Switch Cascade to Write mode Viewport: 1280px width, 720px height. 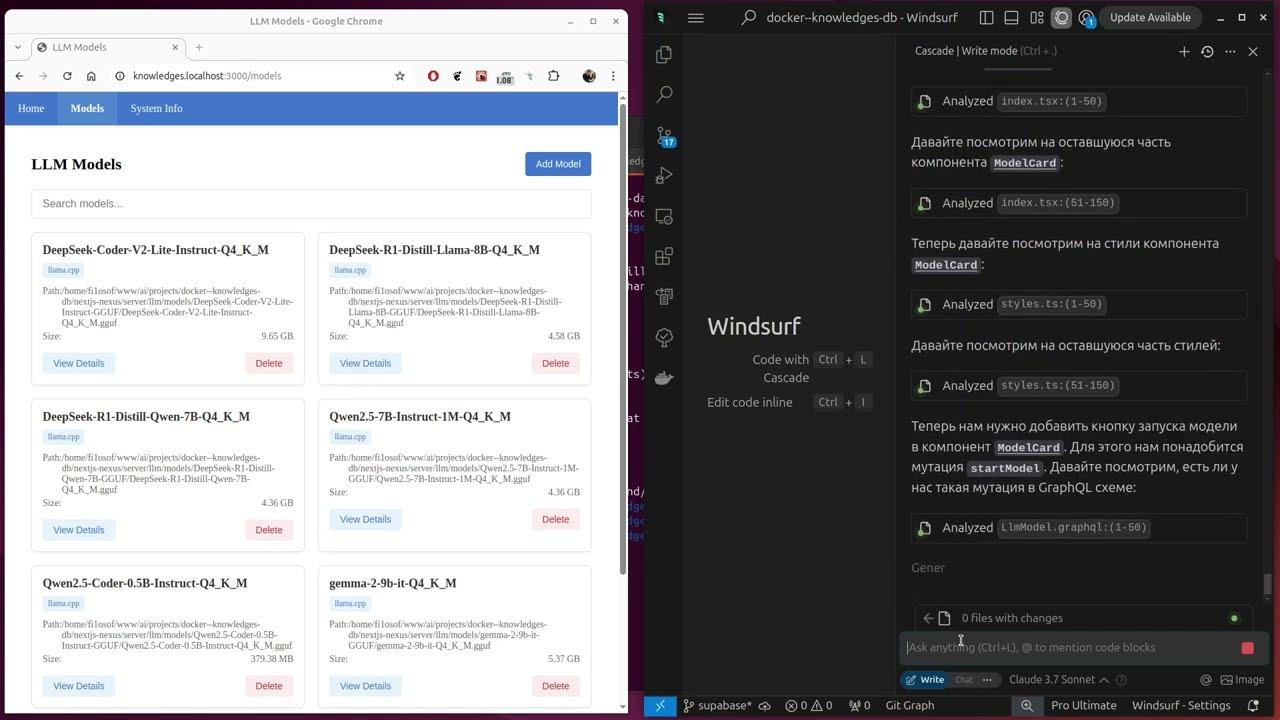pos(925,680)
